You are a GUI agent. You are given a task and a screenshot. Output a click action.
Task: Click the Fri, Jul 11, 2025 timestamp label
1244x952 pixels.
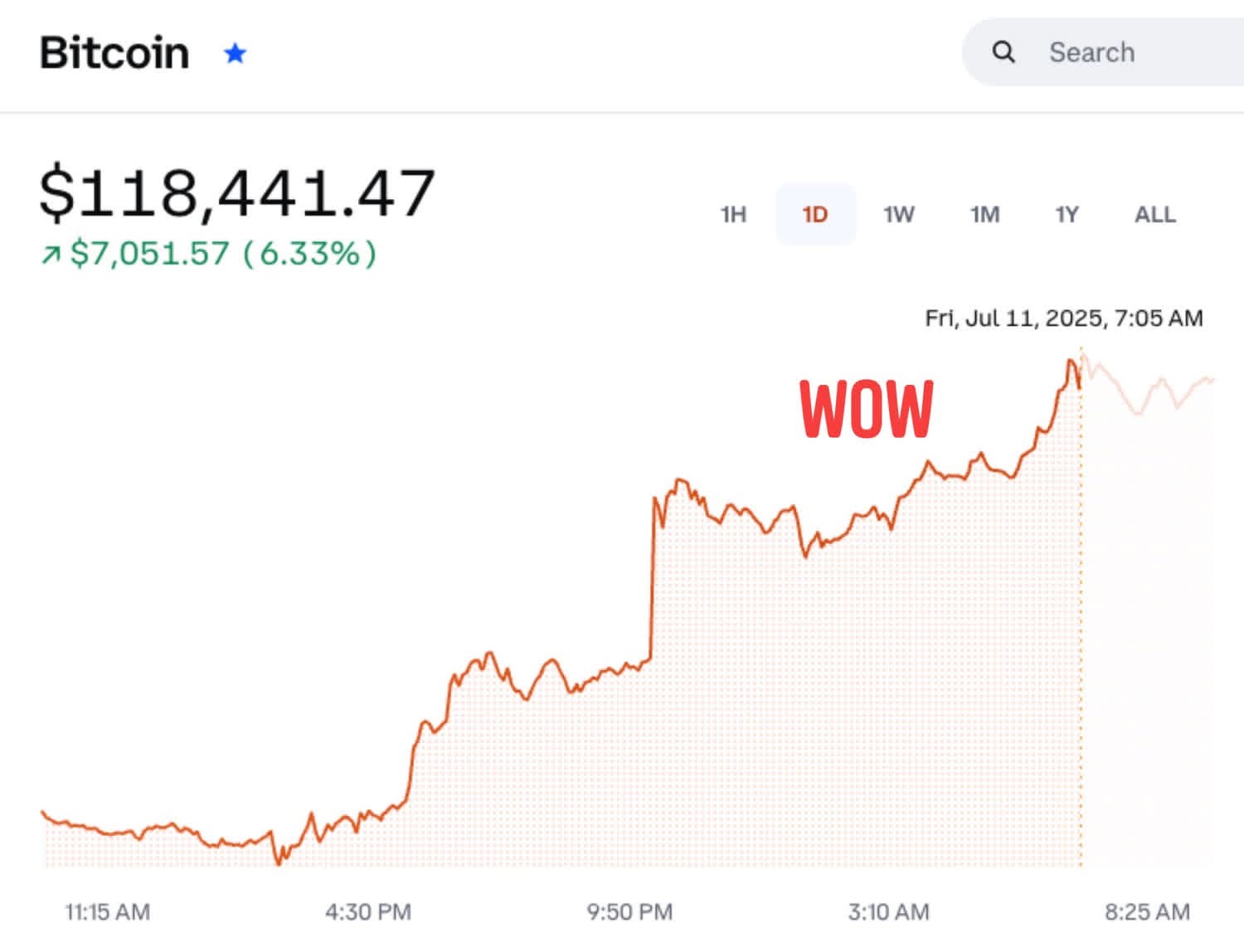[x=1064, y=317]
